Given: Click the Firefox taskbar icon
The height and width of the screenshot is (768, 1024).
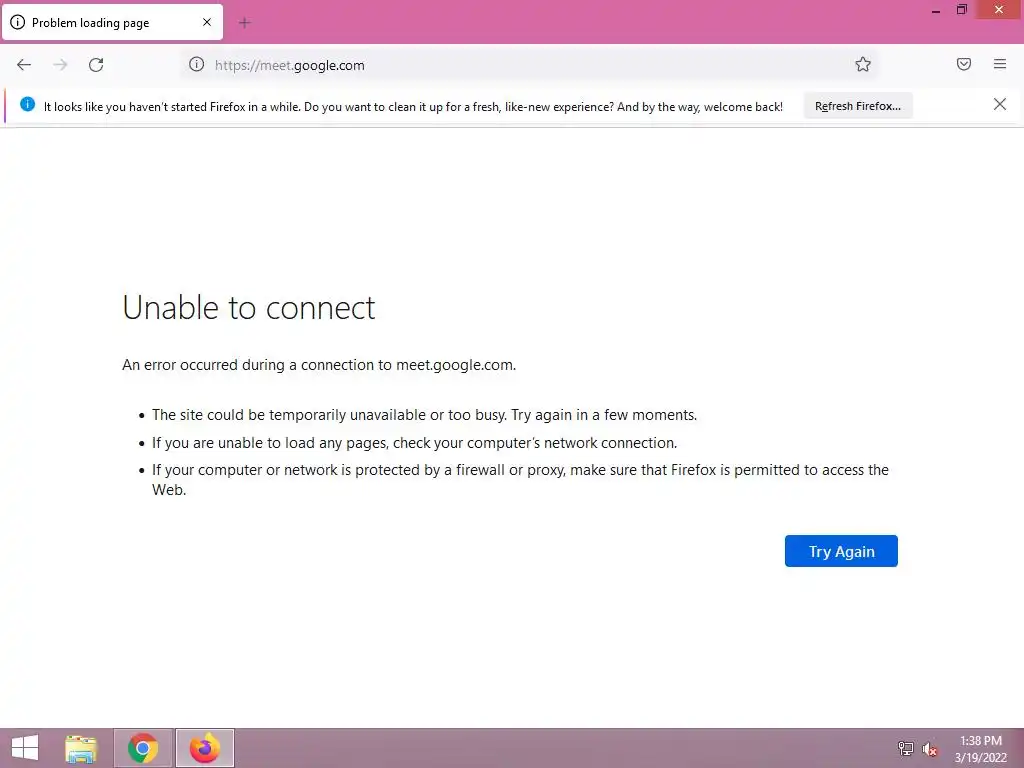Looking at the screenshot, I should (204, 748).
